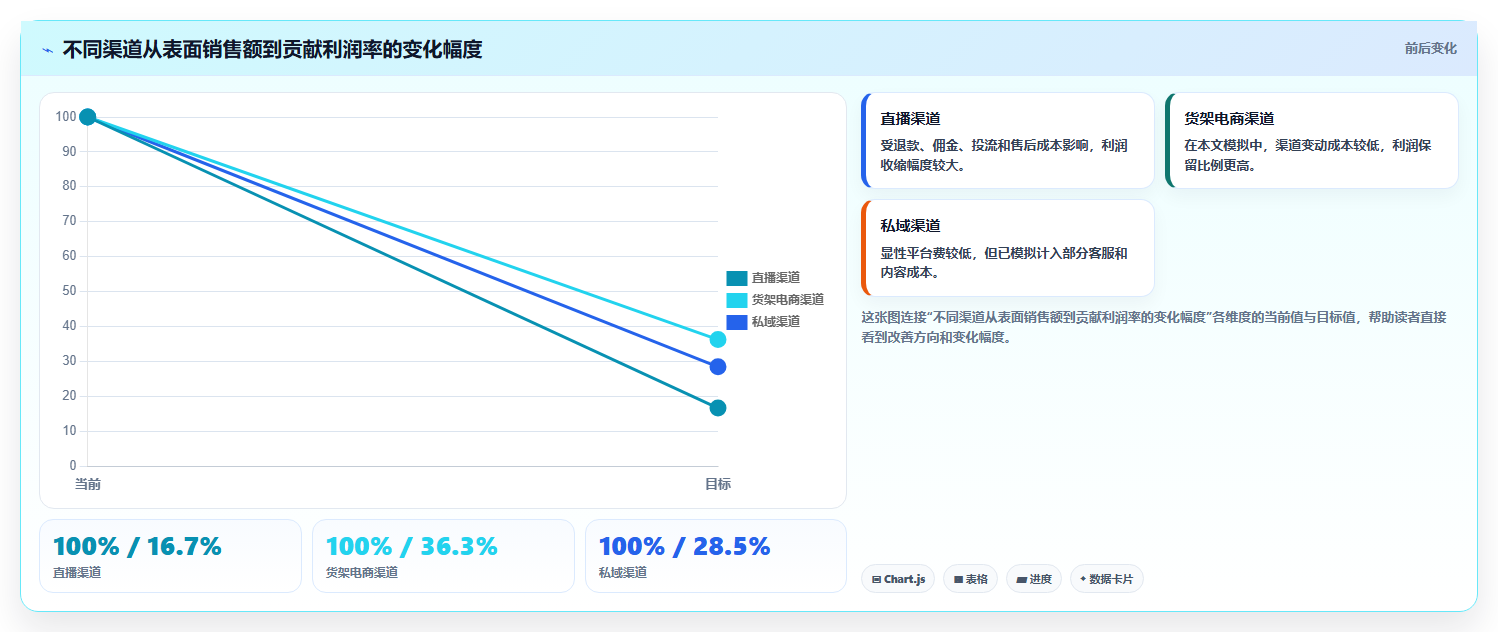Click text 显性平台费较低
Image resolution: width=1498 pixels, height=632 pixels.
pyautogui.click(x=925, y=254)
